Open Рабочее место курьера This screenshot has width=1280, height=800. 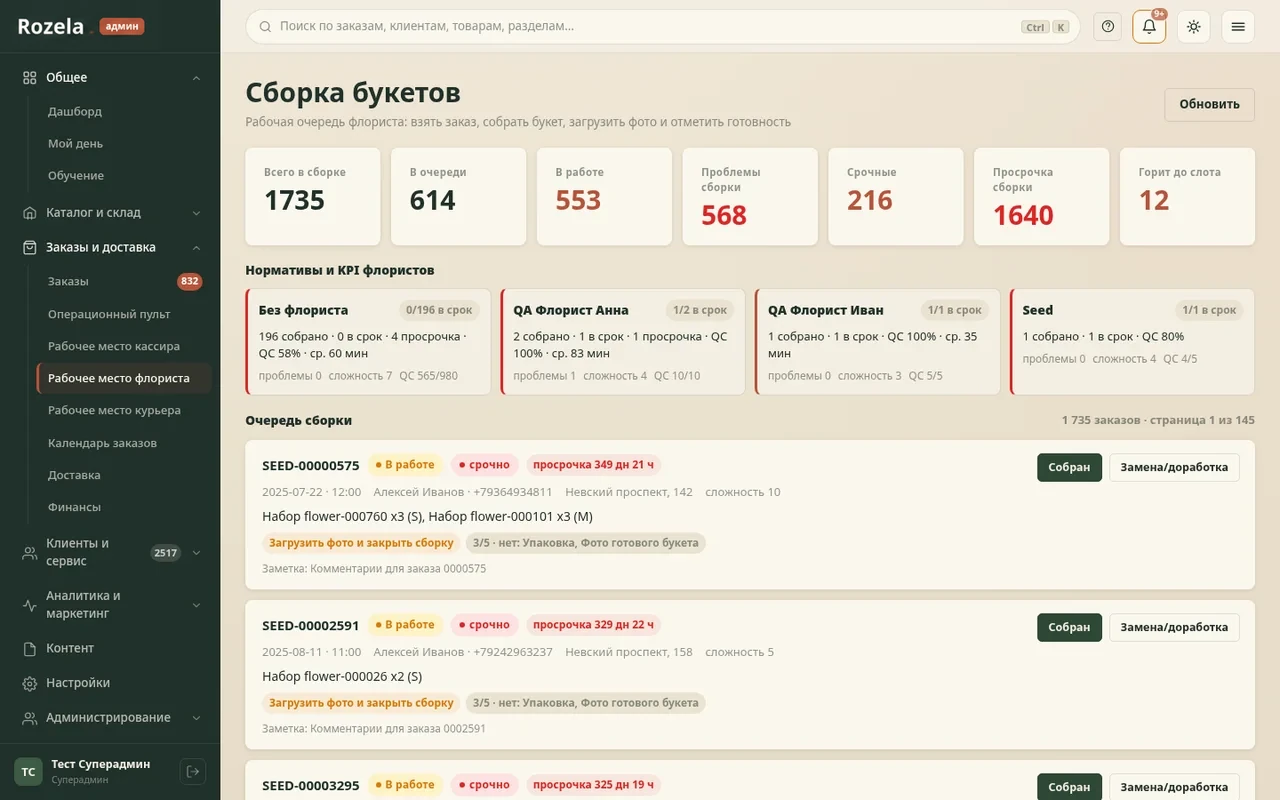coord(124,410)
